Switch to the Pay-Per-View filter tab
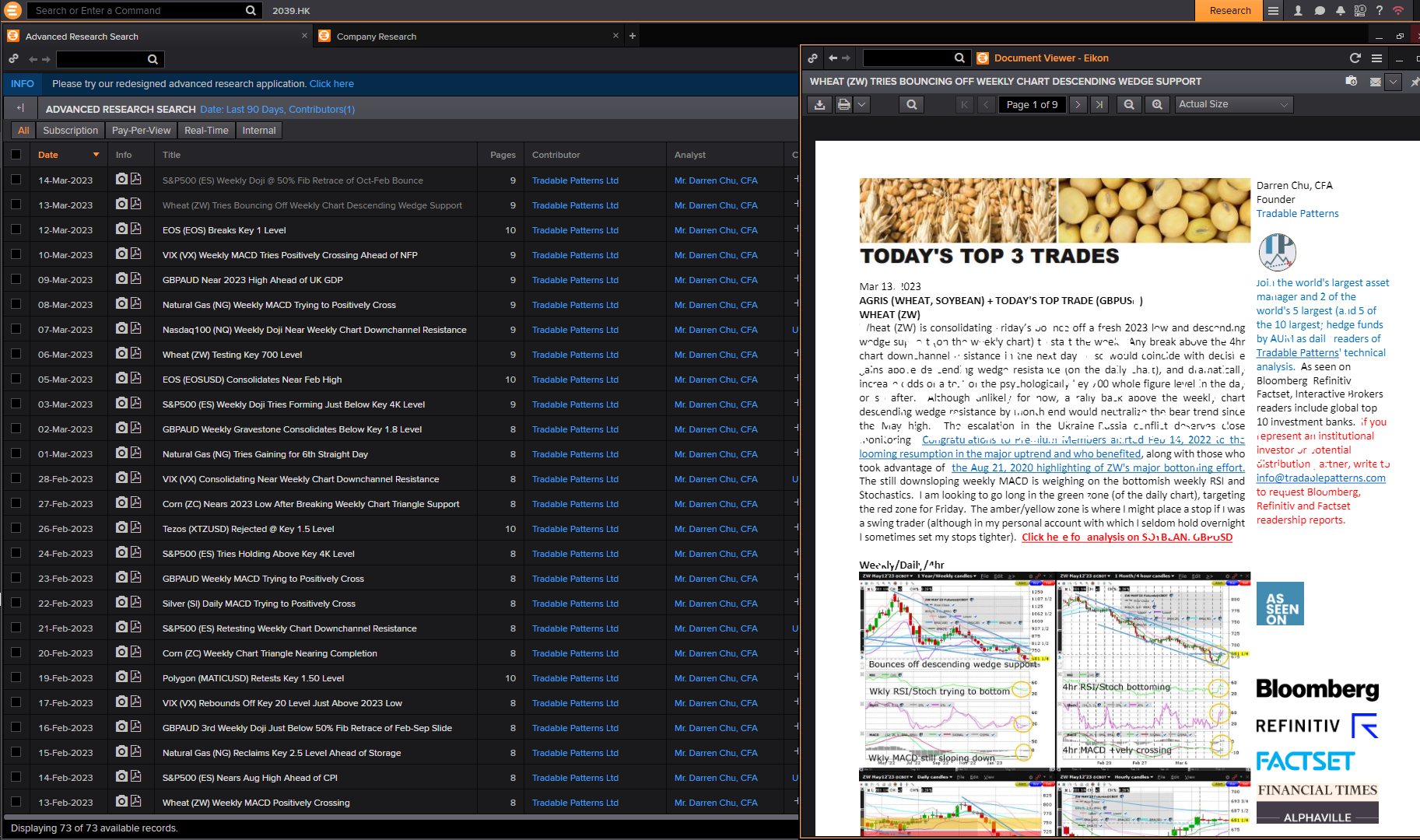The width and height of the screenshot is (1420, 840). [x=141, y=131]
